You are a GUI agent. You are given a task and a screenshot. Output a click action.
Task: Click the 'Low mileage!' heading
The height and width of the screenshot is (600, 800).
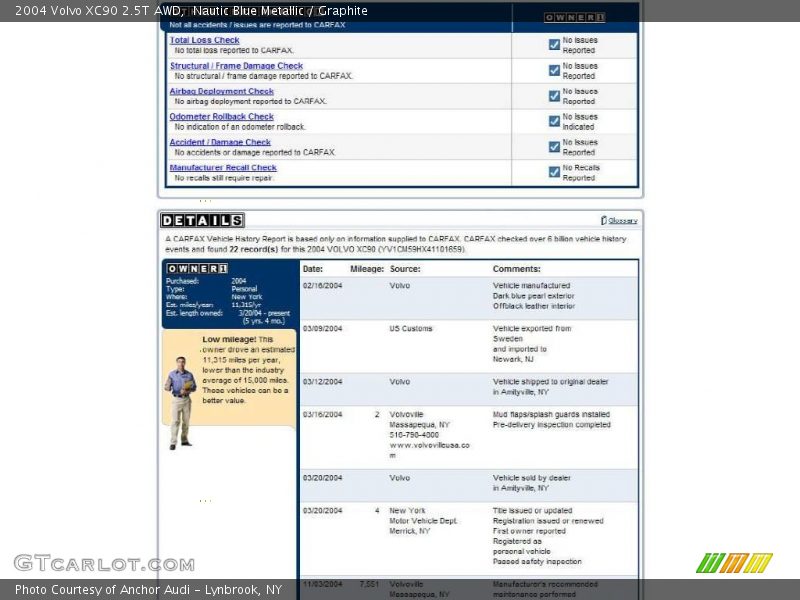229,339
